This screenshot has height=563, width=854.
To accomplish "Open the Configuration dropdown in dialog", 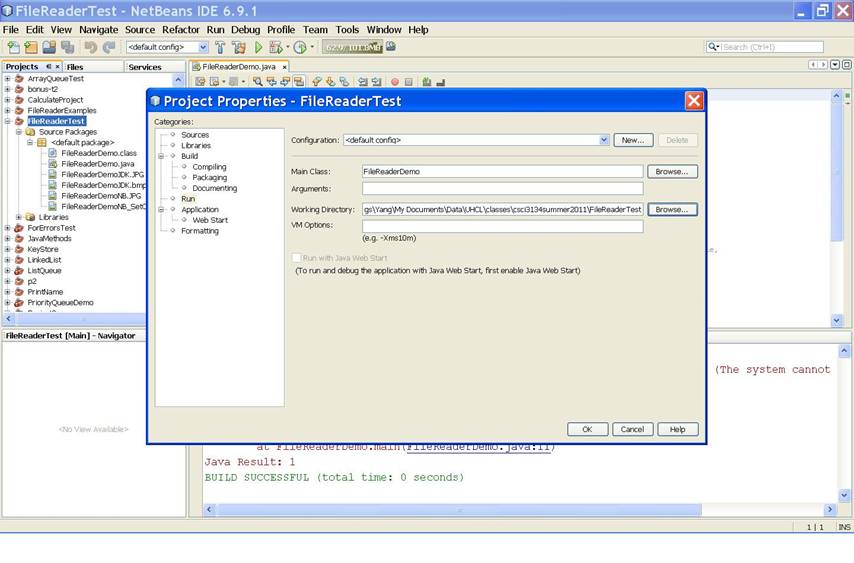I will click(x=603, y=140).
